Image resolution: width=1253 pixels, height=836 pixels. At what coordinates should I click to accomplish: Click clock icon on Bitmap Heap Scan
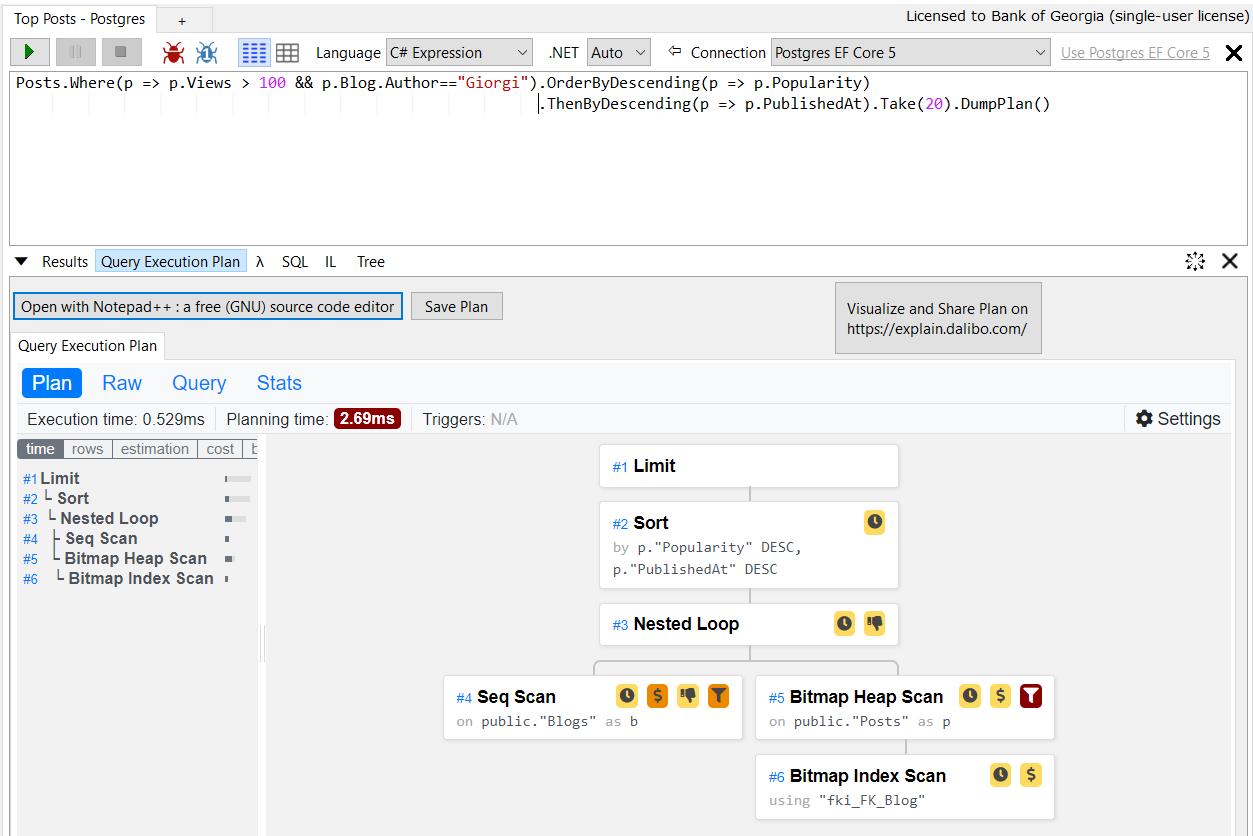(x=970, y=696)
